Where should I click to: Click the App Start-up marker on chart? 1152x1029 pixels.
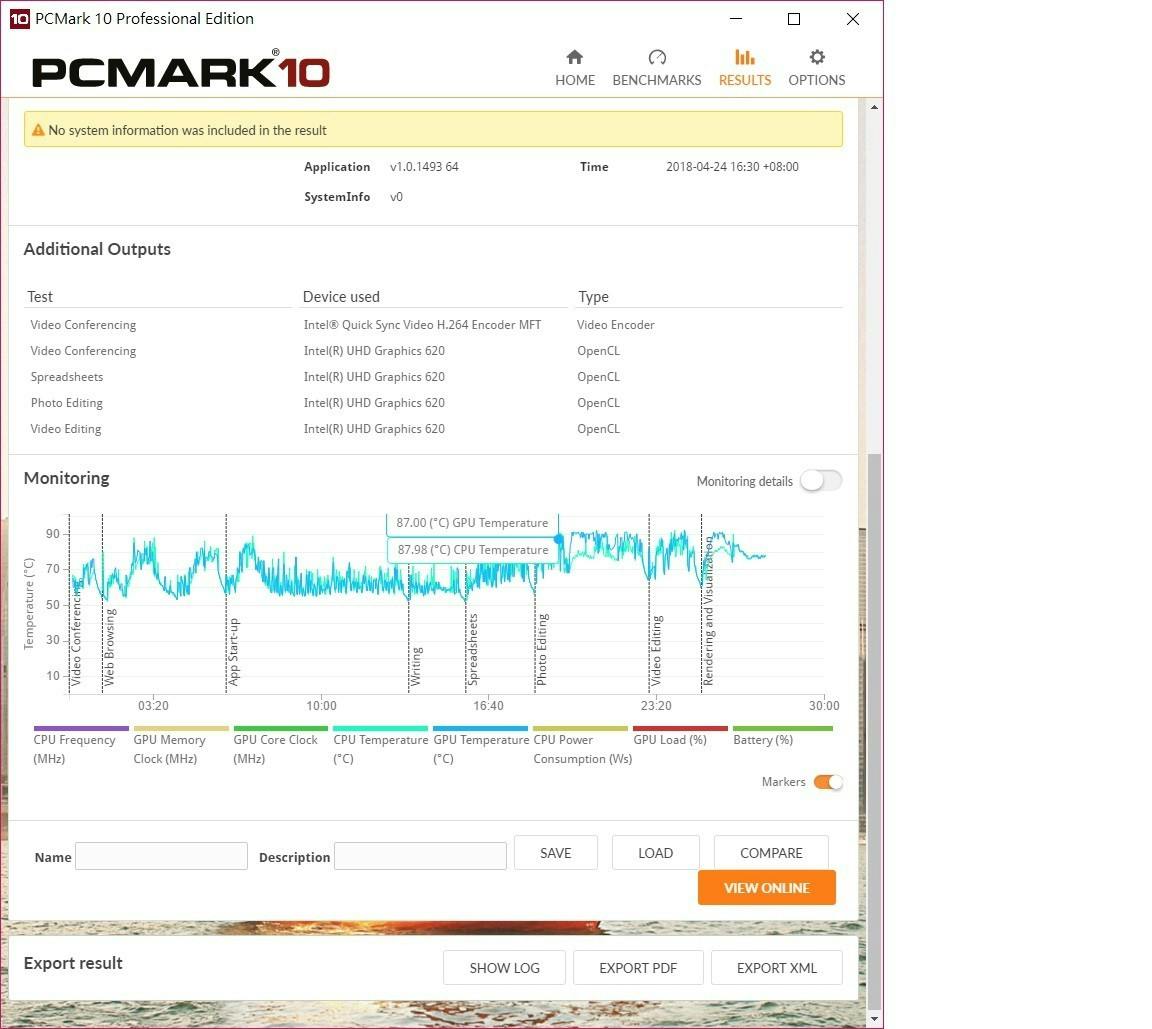tap(233, 652)
